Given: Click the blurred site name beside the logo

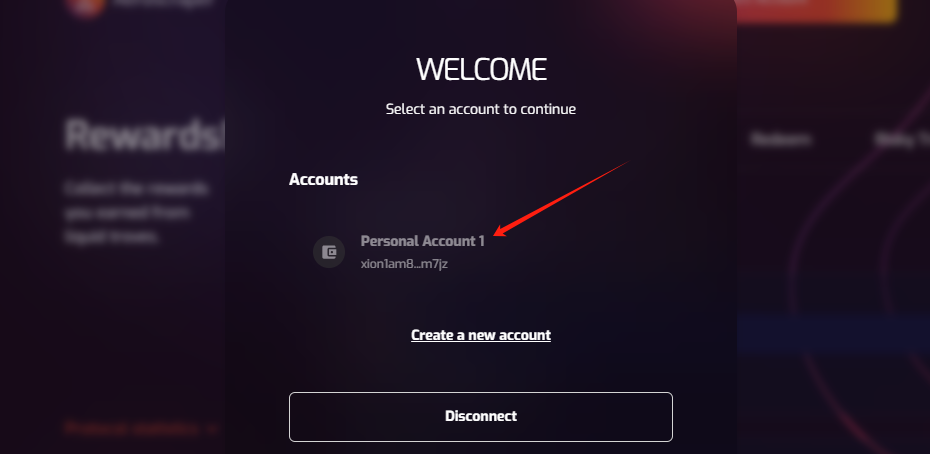Looking at the screenshot, I should (x=163, y=3).
